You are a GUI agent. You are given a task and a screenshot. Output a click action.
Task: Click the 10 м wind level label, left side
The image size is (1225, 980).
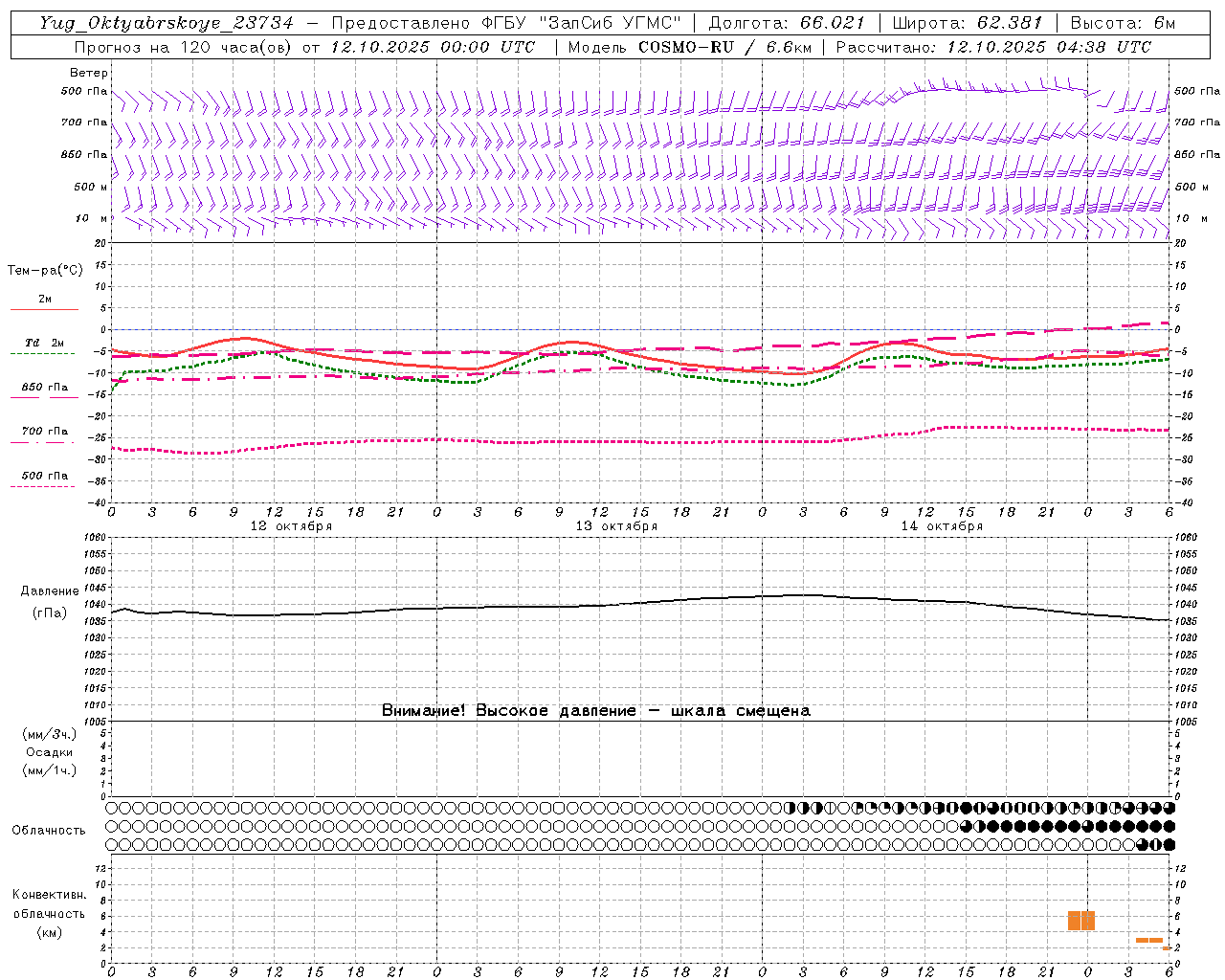[x=92, y=218]
